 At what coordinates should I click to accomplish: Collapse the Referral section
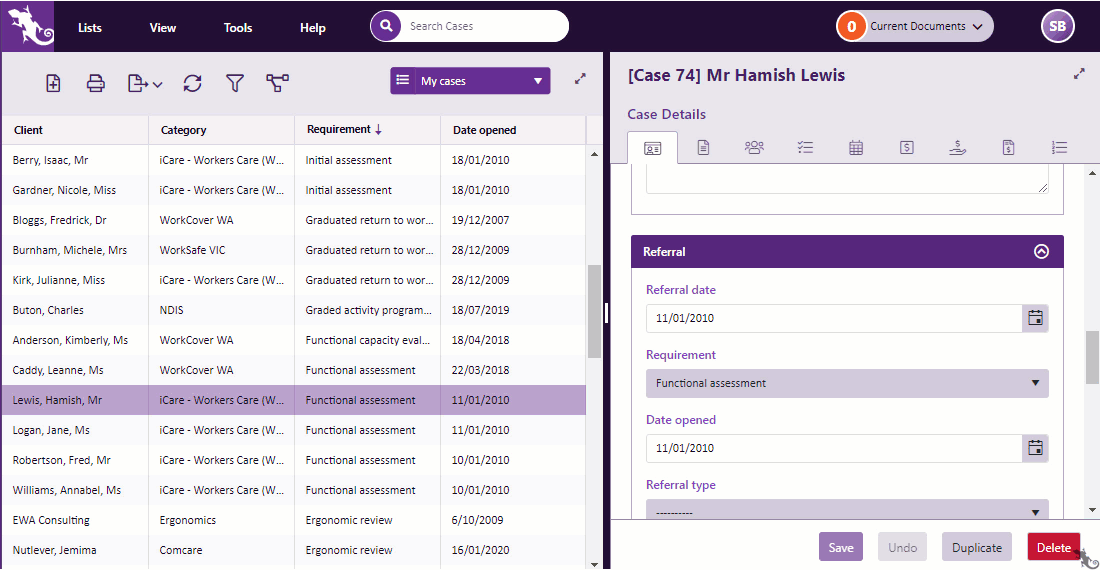point(1041,251)
